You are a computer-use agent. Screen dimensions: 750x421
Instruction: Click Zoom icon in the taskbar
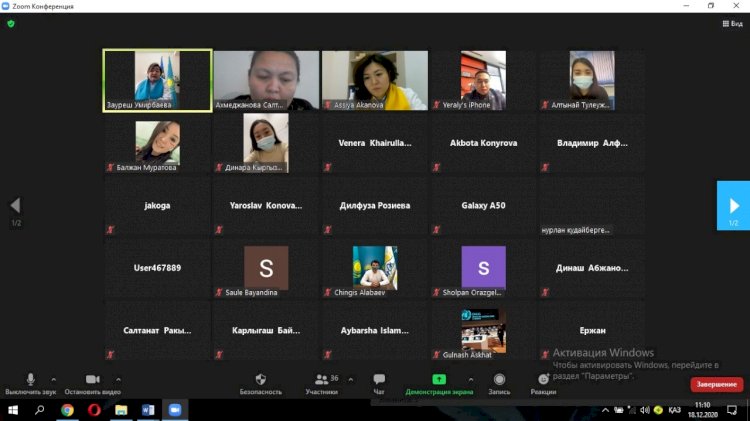click(x=175, y=410)
